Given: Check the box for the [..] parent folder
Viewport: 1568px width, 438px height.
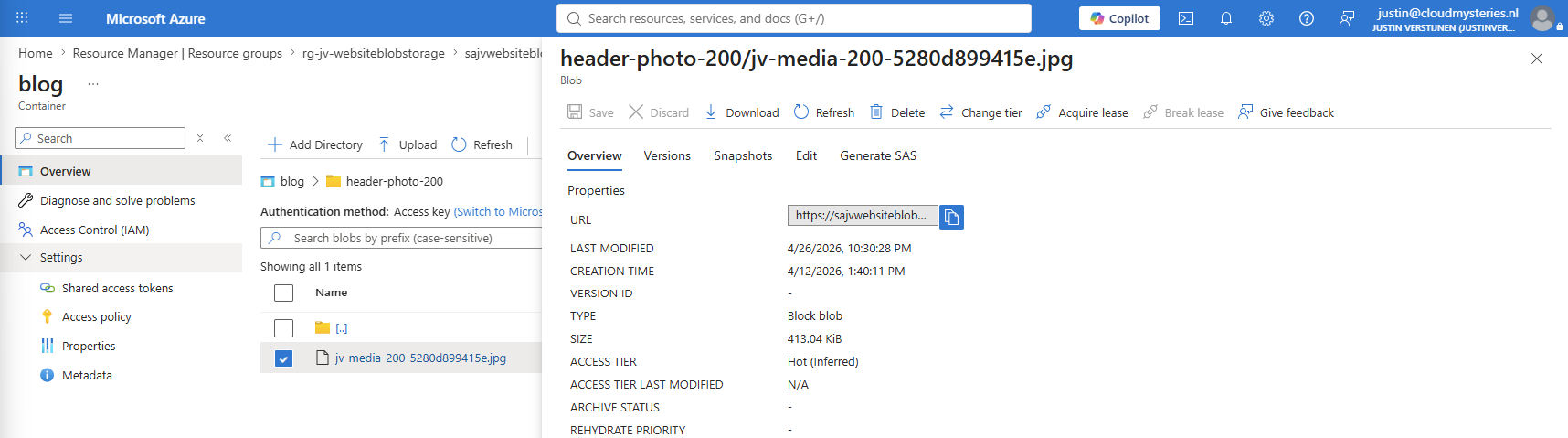Looking at the screenshot, I should pos(284,327).
